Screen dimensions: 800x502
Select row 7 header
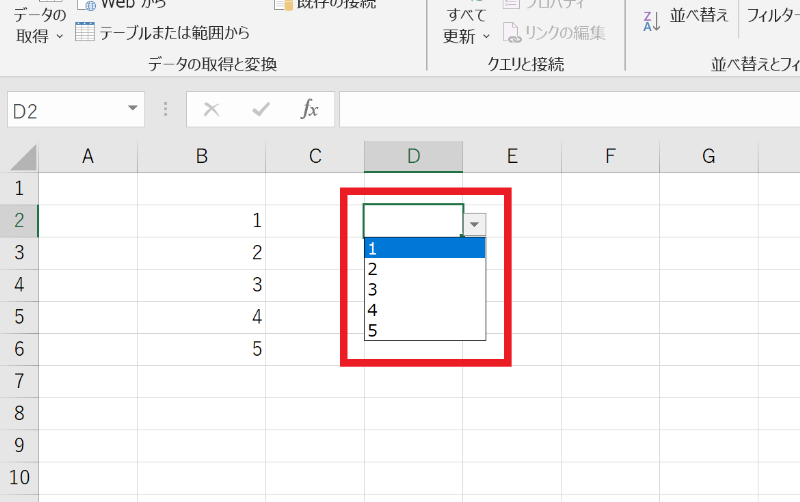coord(19,382)
